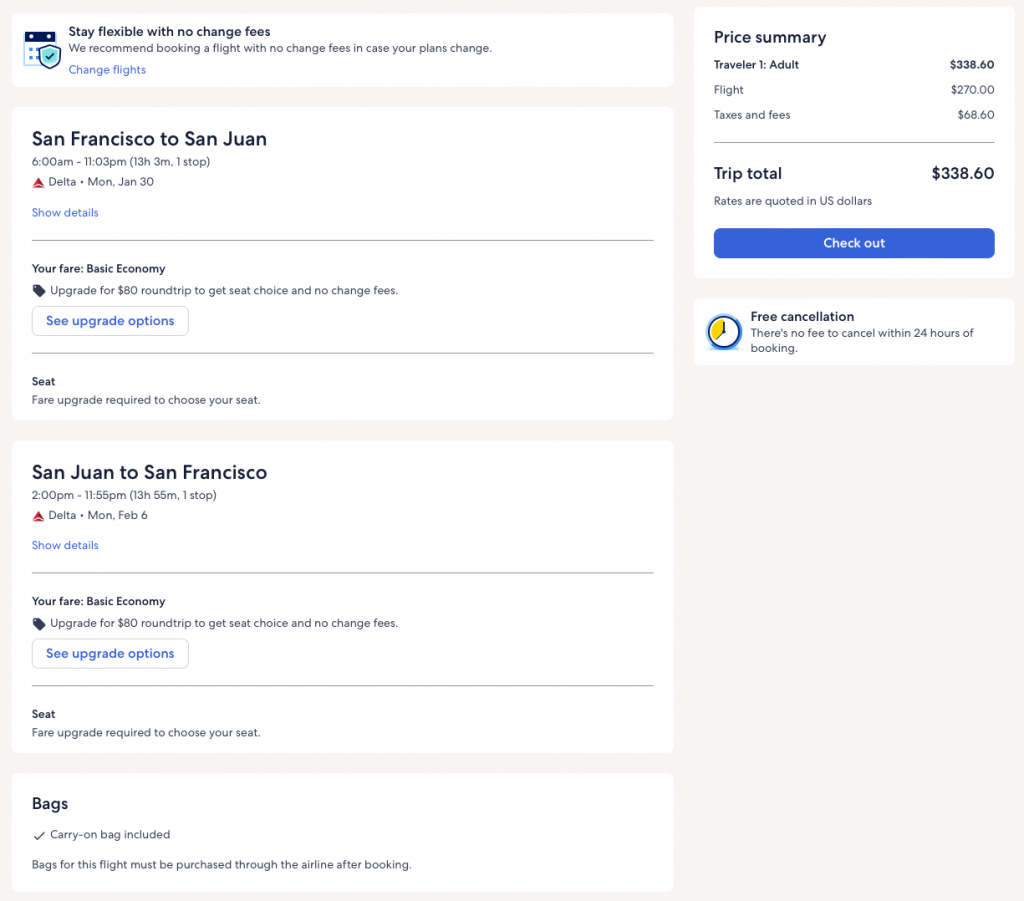Click the clock icon beside Free cancellation
Image resolution: width=1024 pixels, height=901 pixels.
724,332
